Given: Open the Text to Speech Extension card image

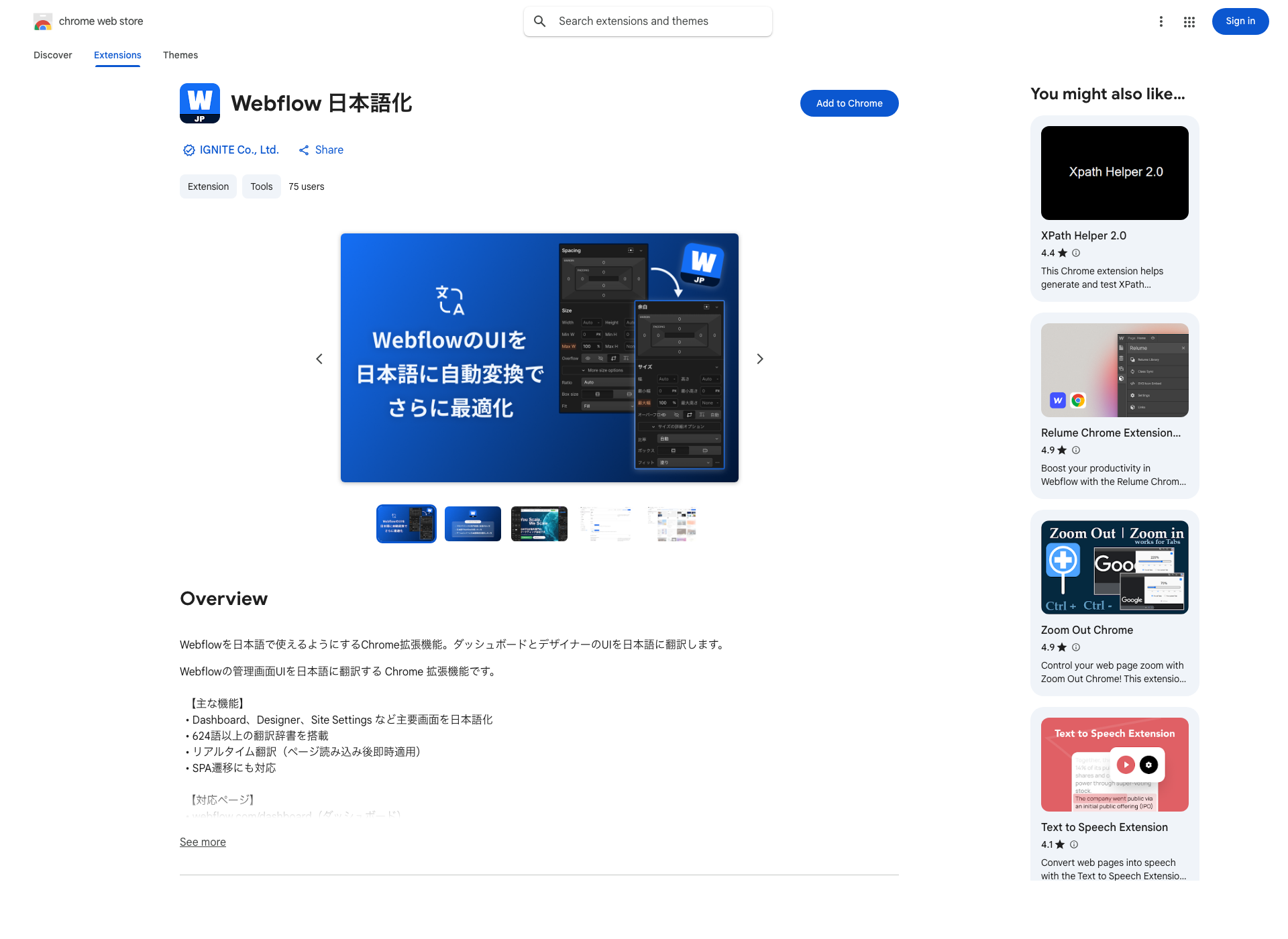Looking at the screenshot, I should [x=1115, y=765].
